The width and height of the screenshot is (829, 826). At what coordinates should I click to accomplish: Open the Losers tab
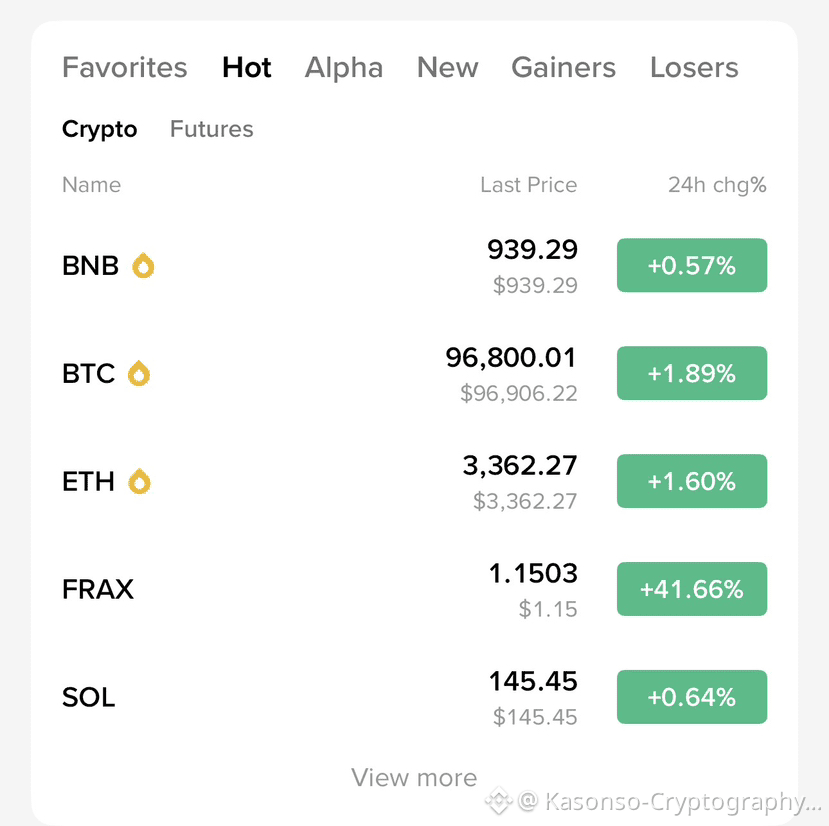[x=694, y=68]
